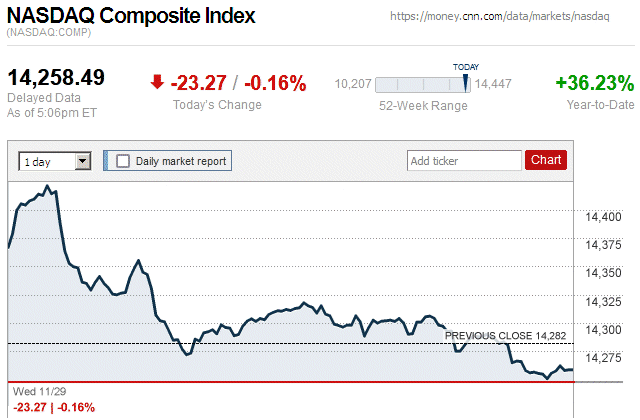Click the Add ticker input field
This screenshot has height=420, width=640.
pos(465,160)
